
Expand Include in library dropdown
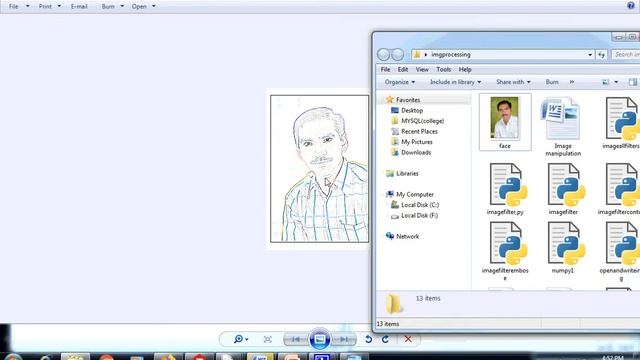pyautogui.click(x=456, y=82)
